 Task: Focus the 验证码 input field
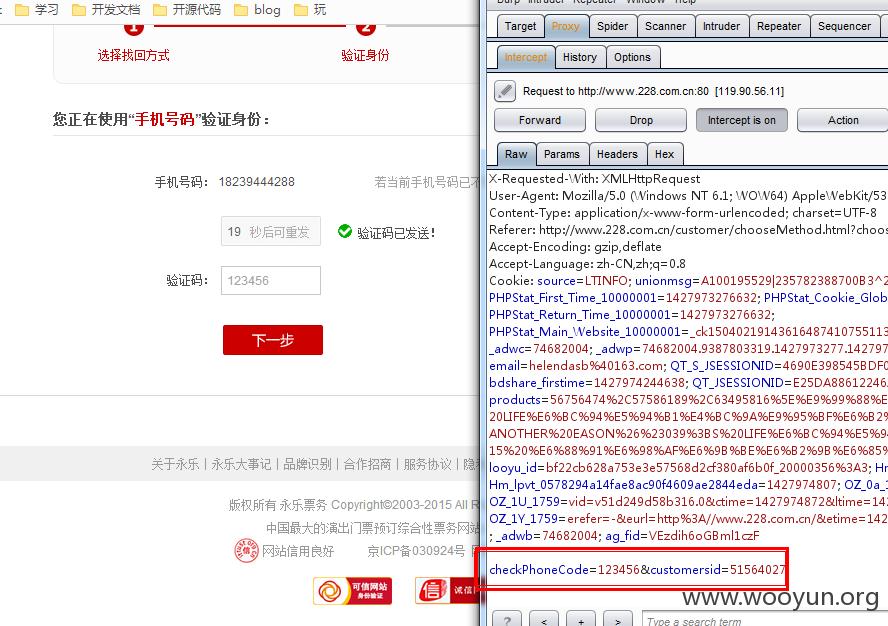[271, 280]
